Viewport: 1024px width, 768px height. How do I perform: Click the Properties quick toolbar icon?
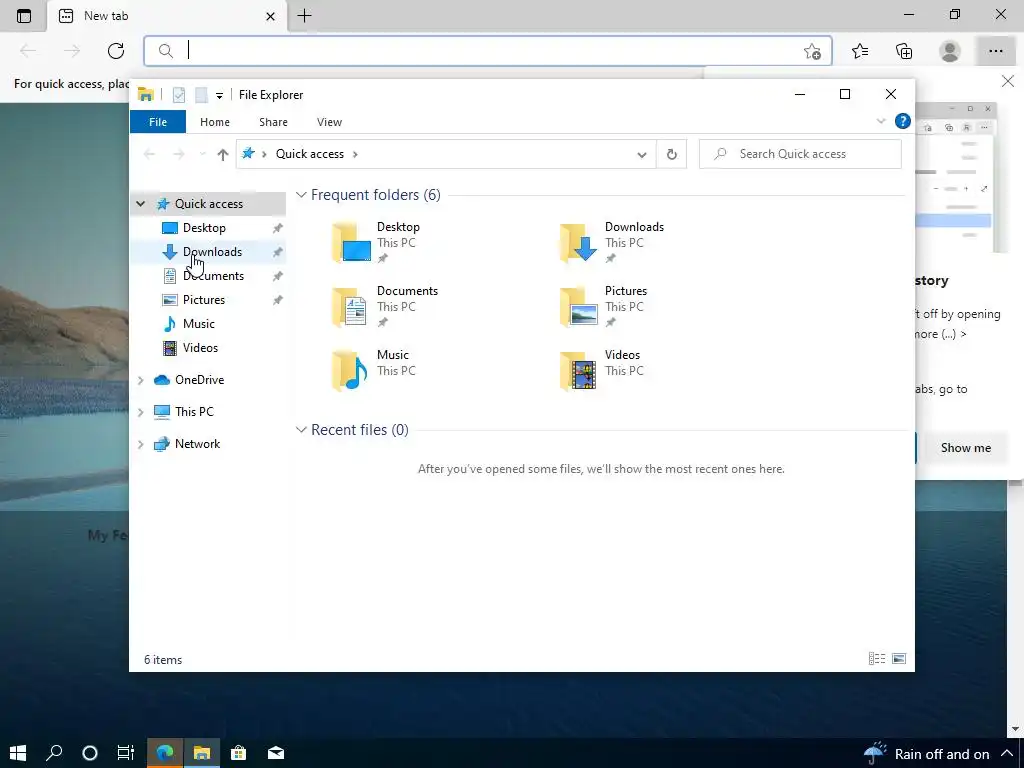[x=179, y=95]
